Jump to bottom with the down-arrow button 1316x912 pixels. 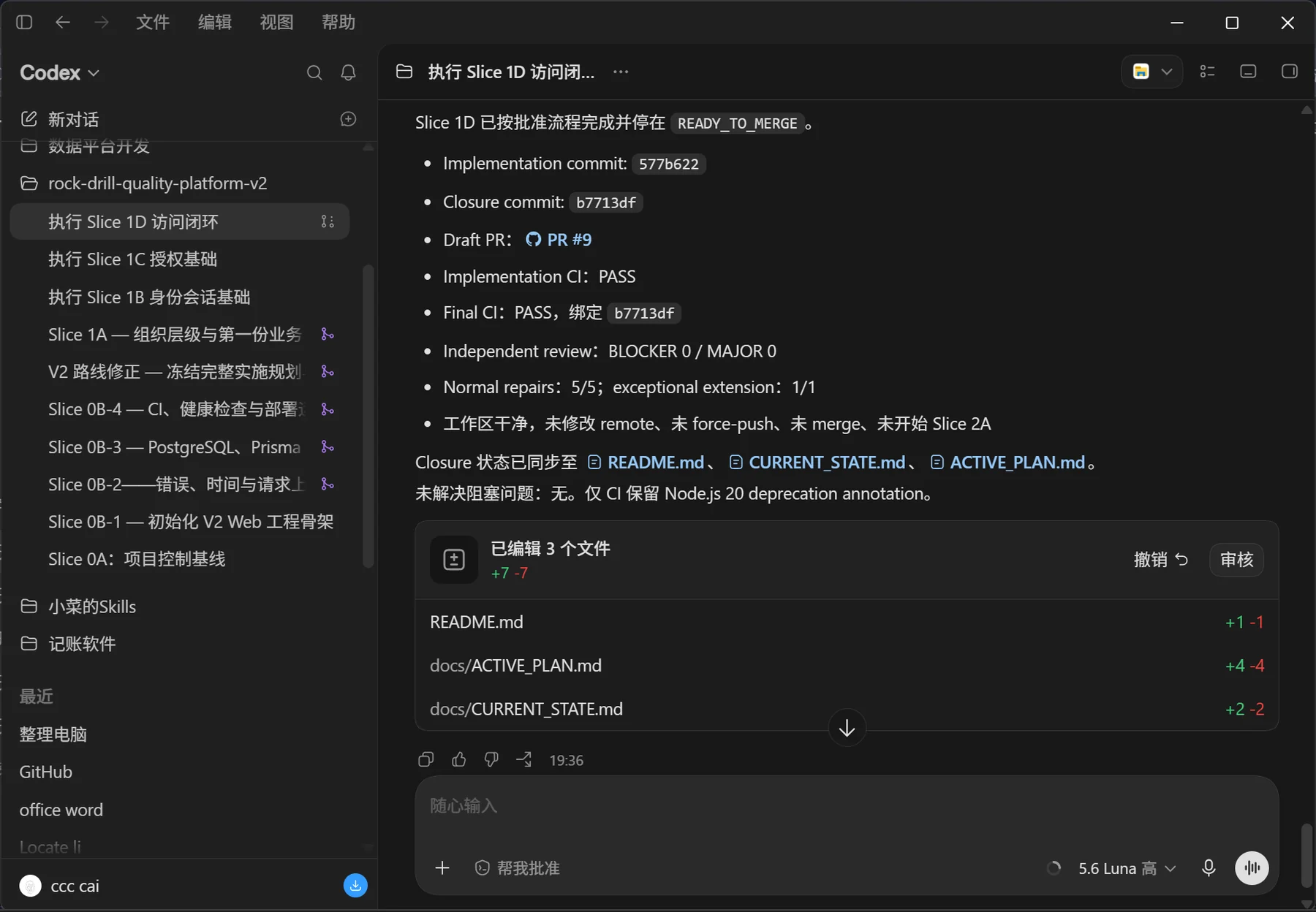pos(847,728)
